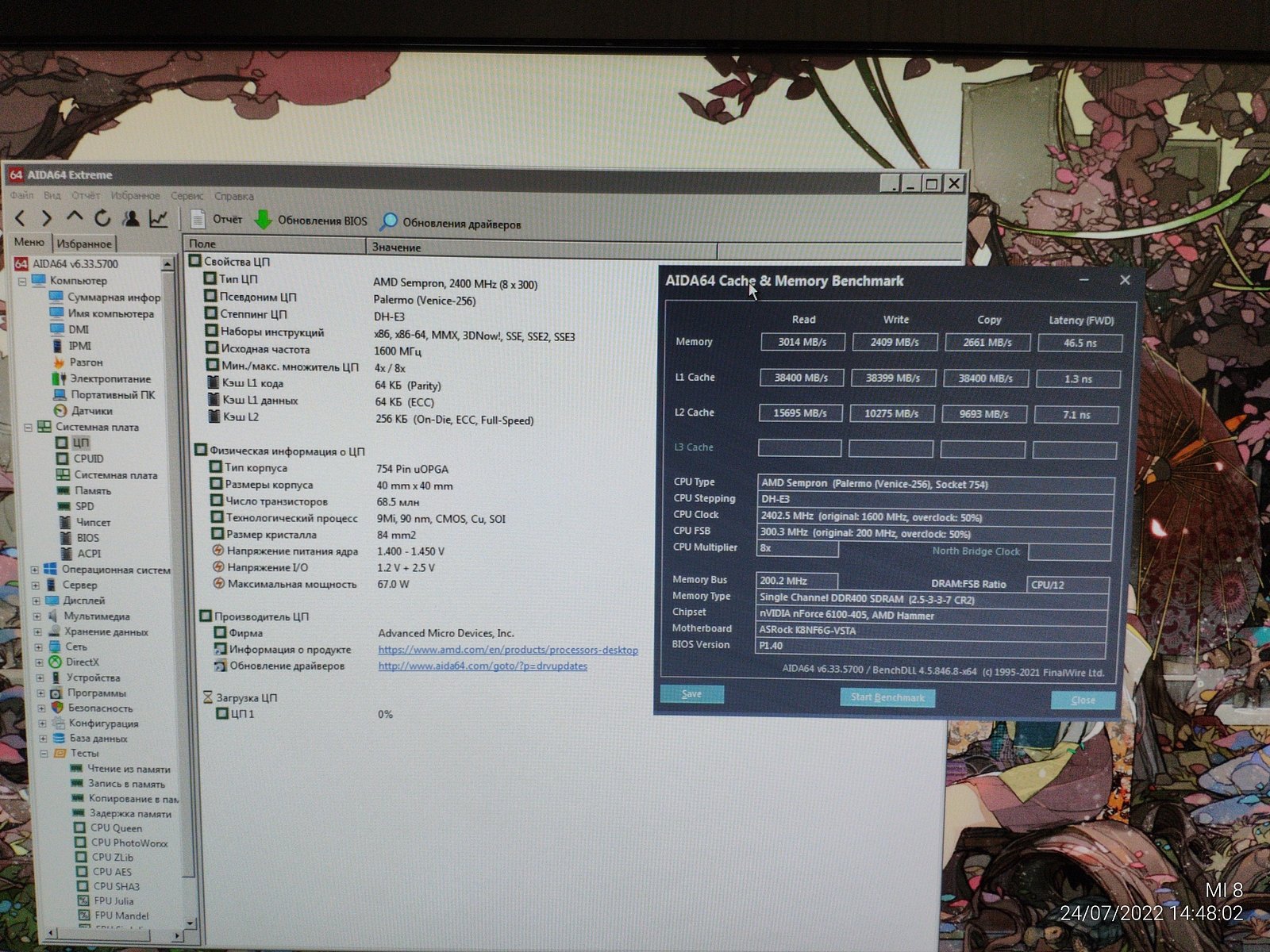This screenshot has width=1270, height=952.
Task: Select the Чтение из памяти test
Action: pos(129,769)
